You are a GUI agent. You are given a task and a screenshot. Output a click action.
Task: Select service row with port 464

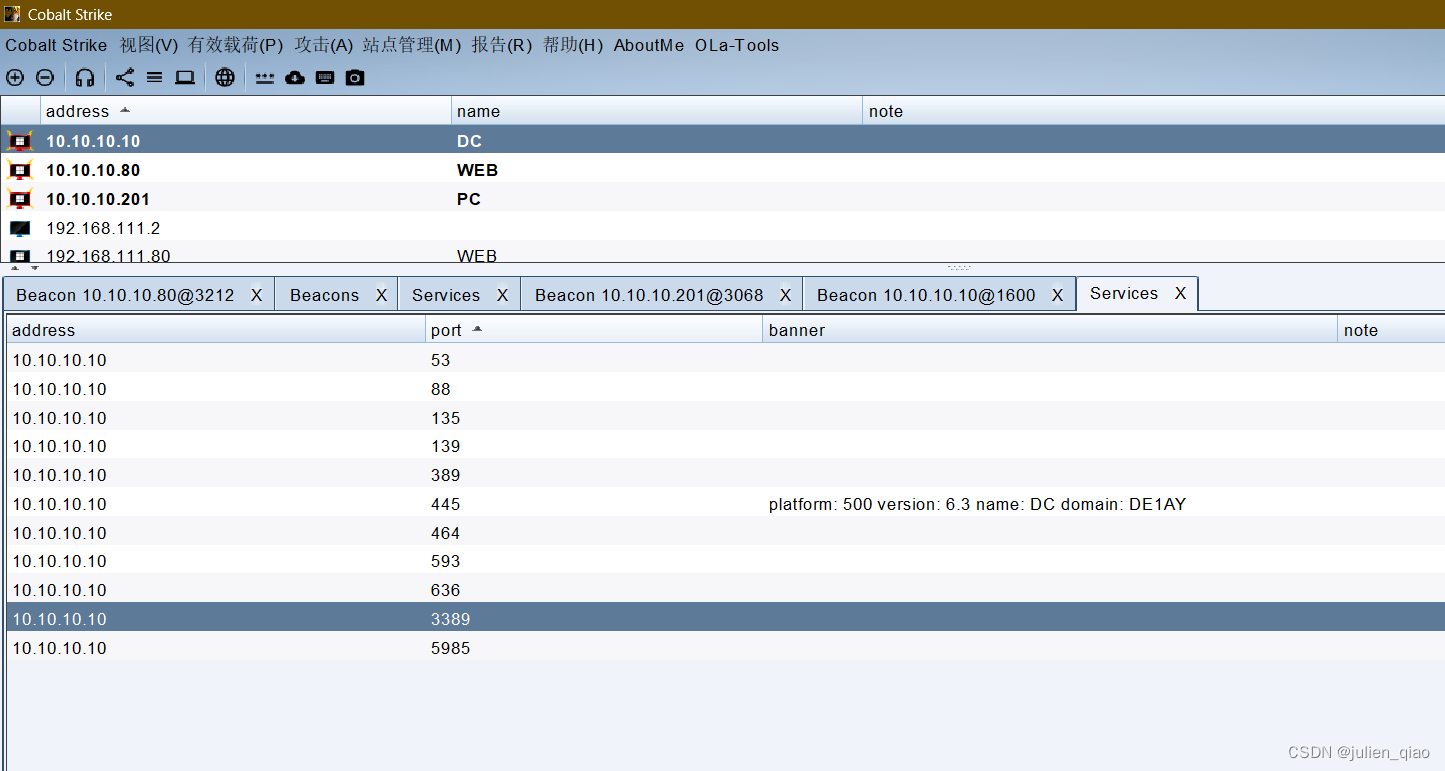(x=726, y=533)
